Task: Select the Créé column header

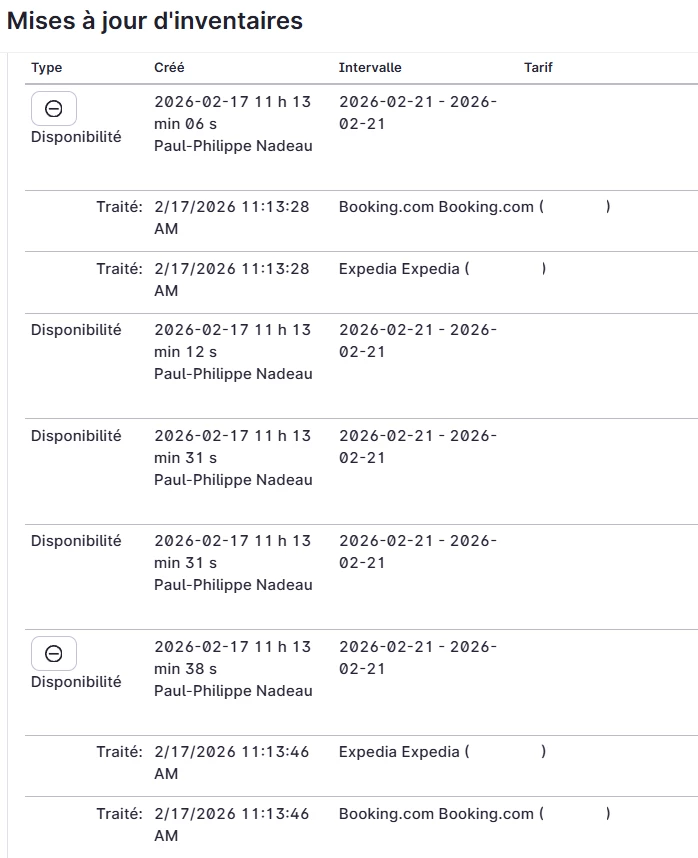Action: click(x=169, y=68)
